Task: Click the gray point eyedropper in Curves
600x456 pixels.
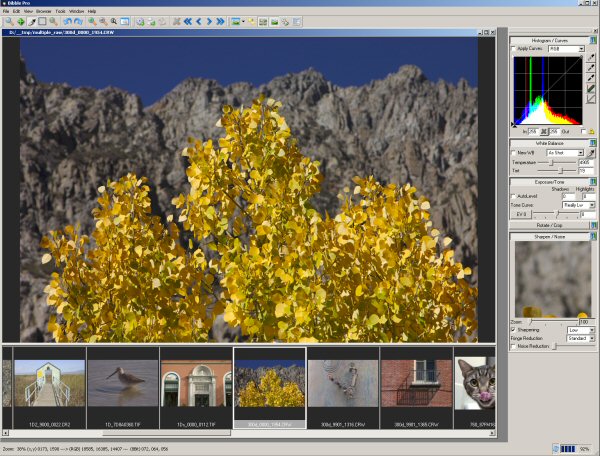Action: click(x=591, y=68)
